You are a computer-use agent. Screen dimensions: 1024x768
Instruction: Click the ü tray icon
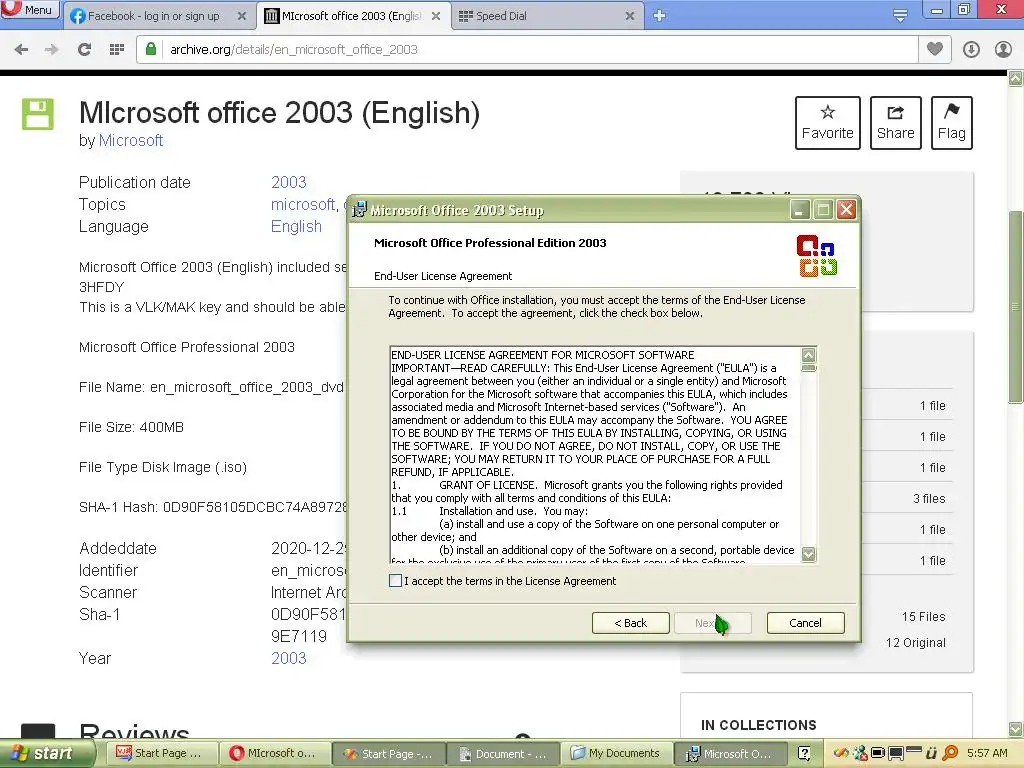932,754
